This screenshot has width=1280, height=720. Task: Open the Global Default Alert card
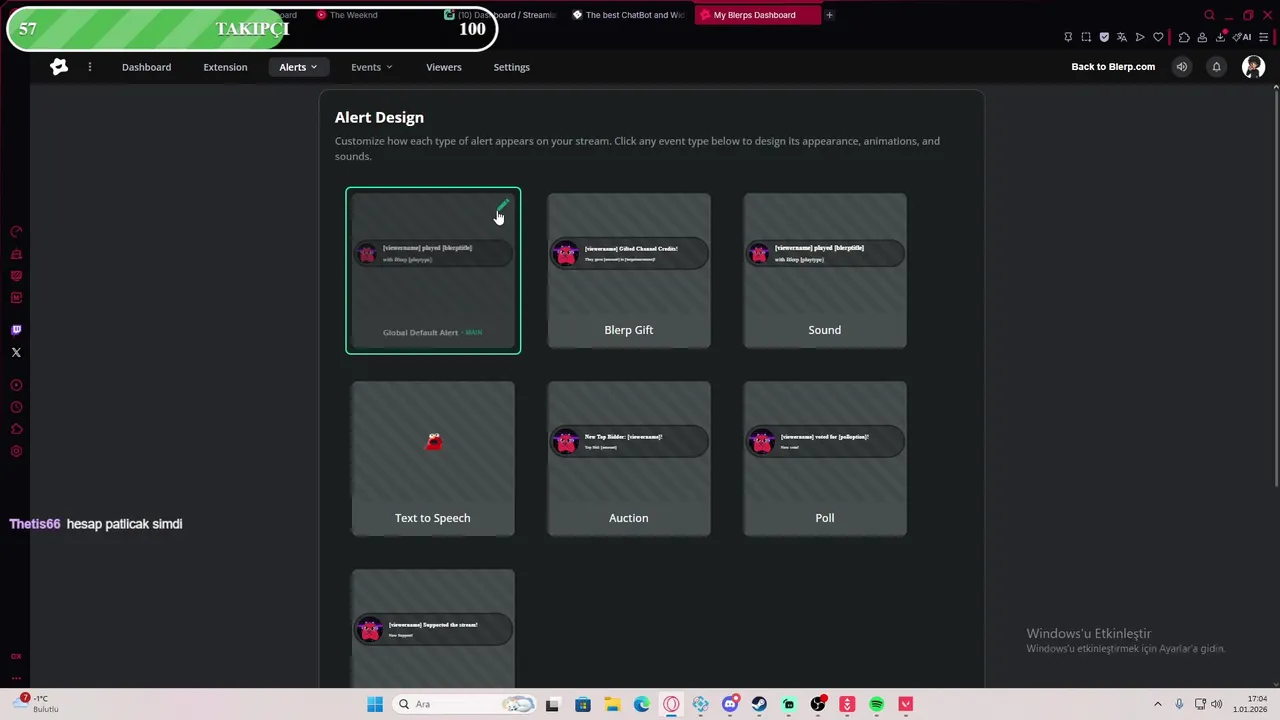click(433, 271)
